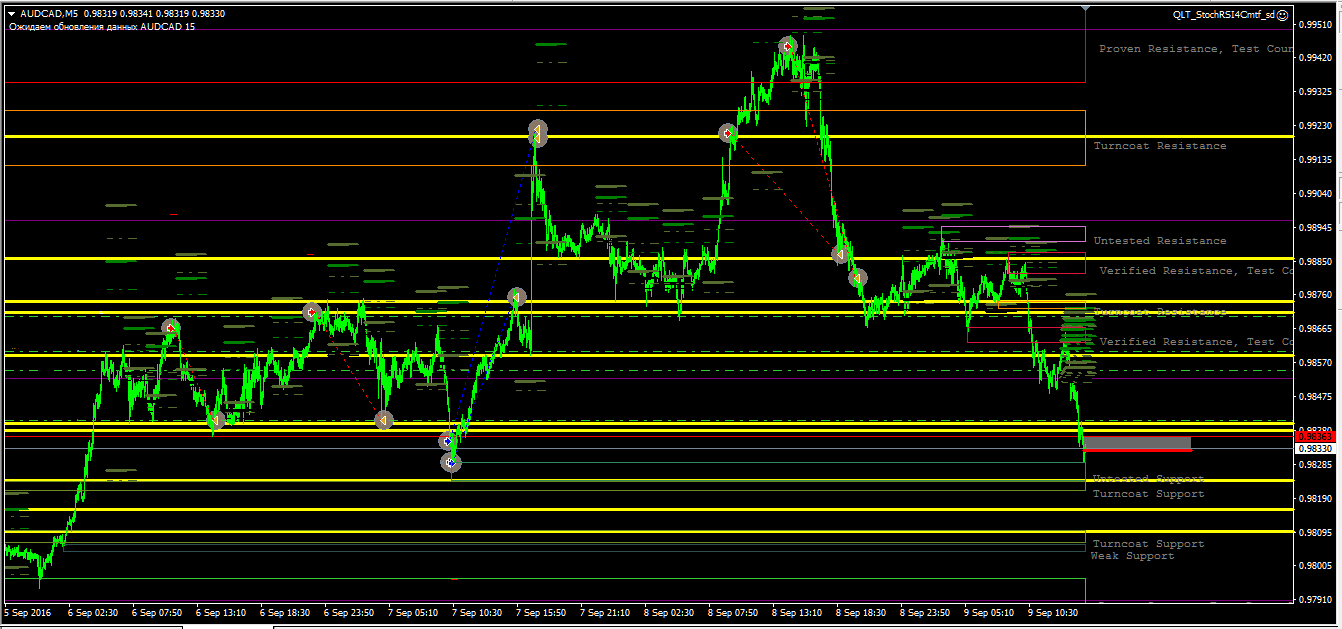Screen dimensions: 1342x629
Task: Click price axis value 0.99325
Action: click(x=1316, y=92)
